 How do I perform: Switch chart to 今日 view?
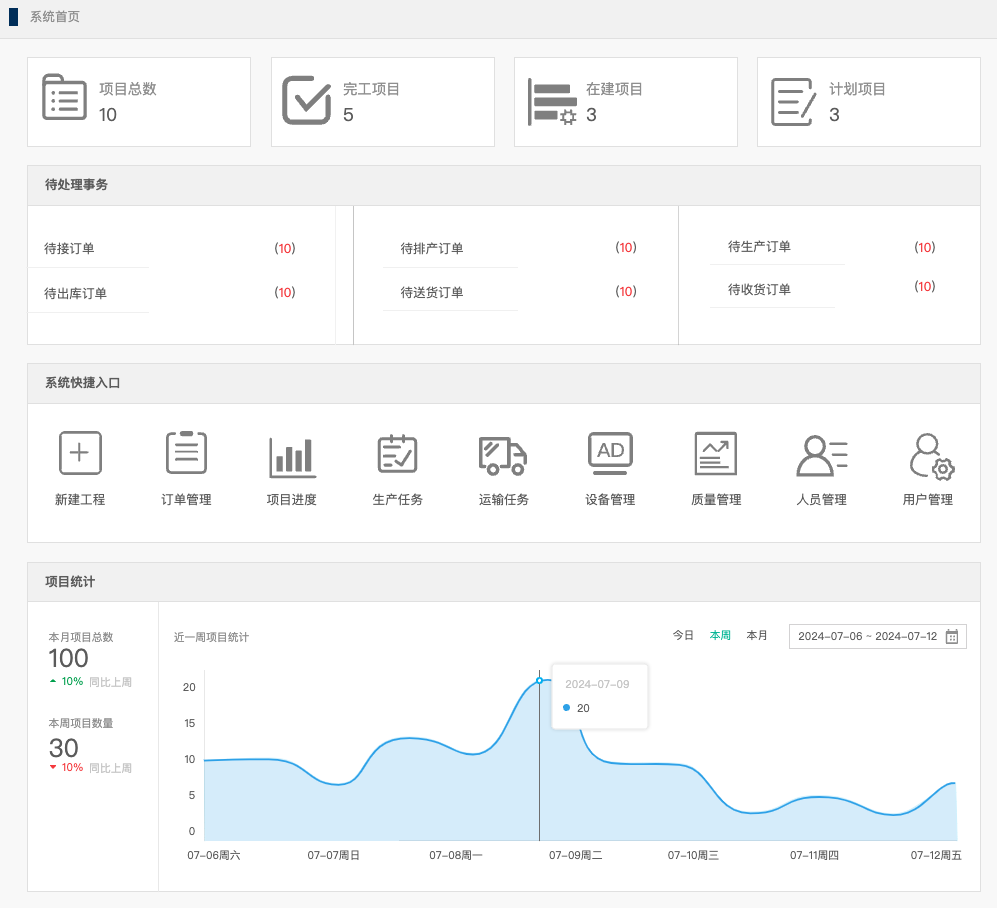tap(683, 636)
